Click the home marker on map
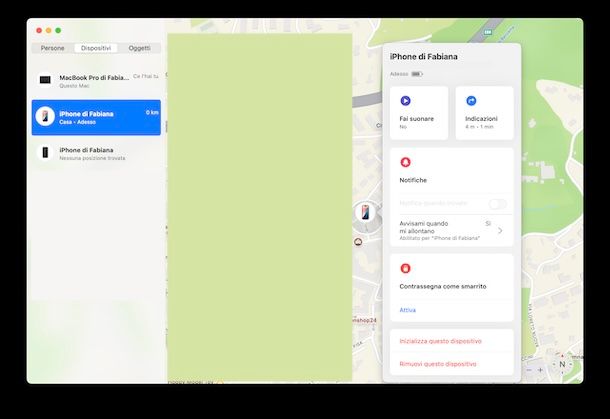The height and width of the screenshot is (419, 610). 358,242
